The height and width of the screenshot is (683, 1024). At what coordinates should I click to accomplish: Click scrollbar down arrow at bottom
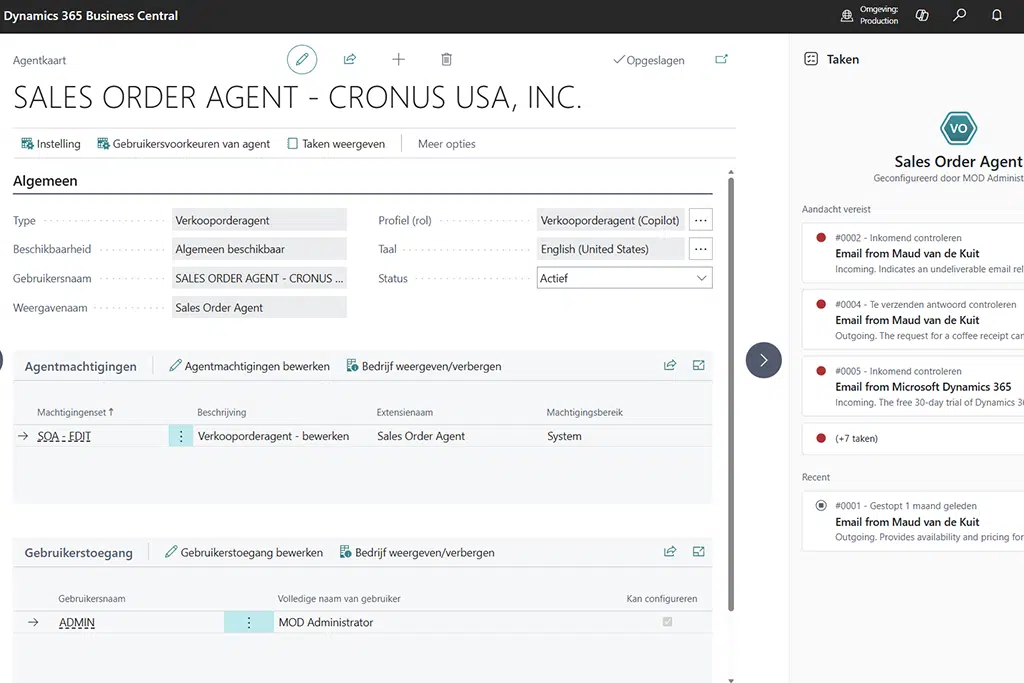(731, 680)
